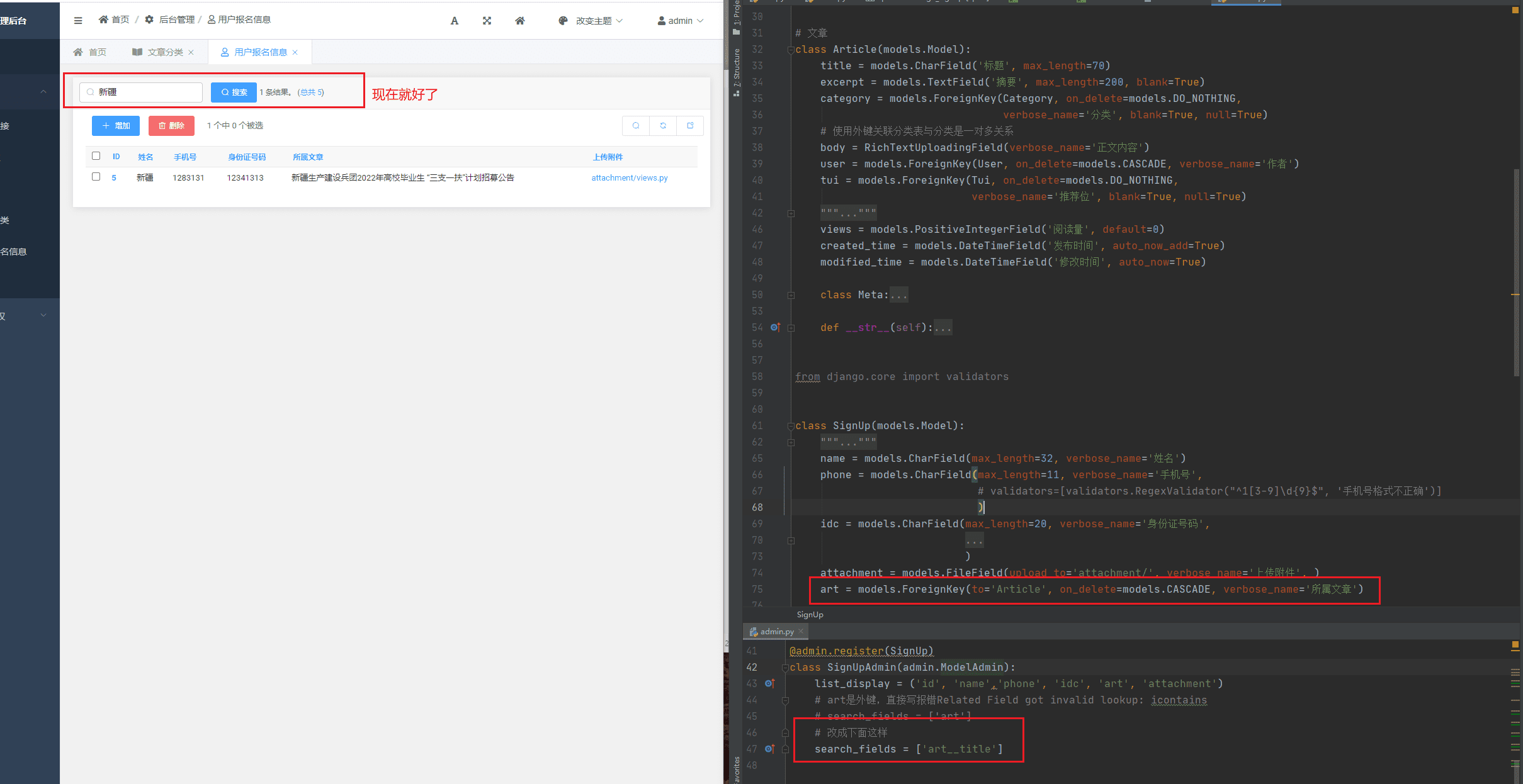Toggle the table search magnifier icon

coord(636,126)
